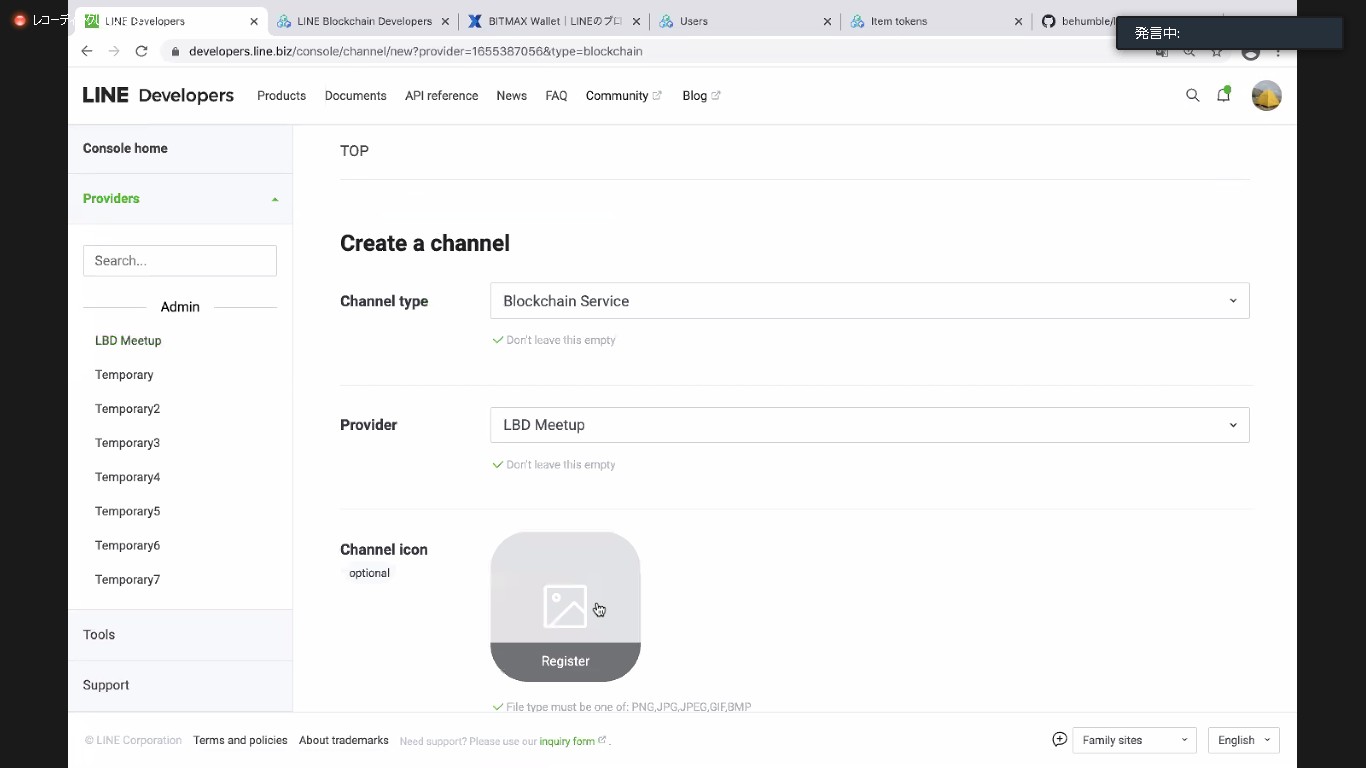Close the Item tokens browser tab
This screenshot has width=1366, height=768.
(x=1018, y=21)
